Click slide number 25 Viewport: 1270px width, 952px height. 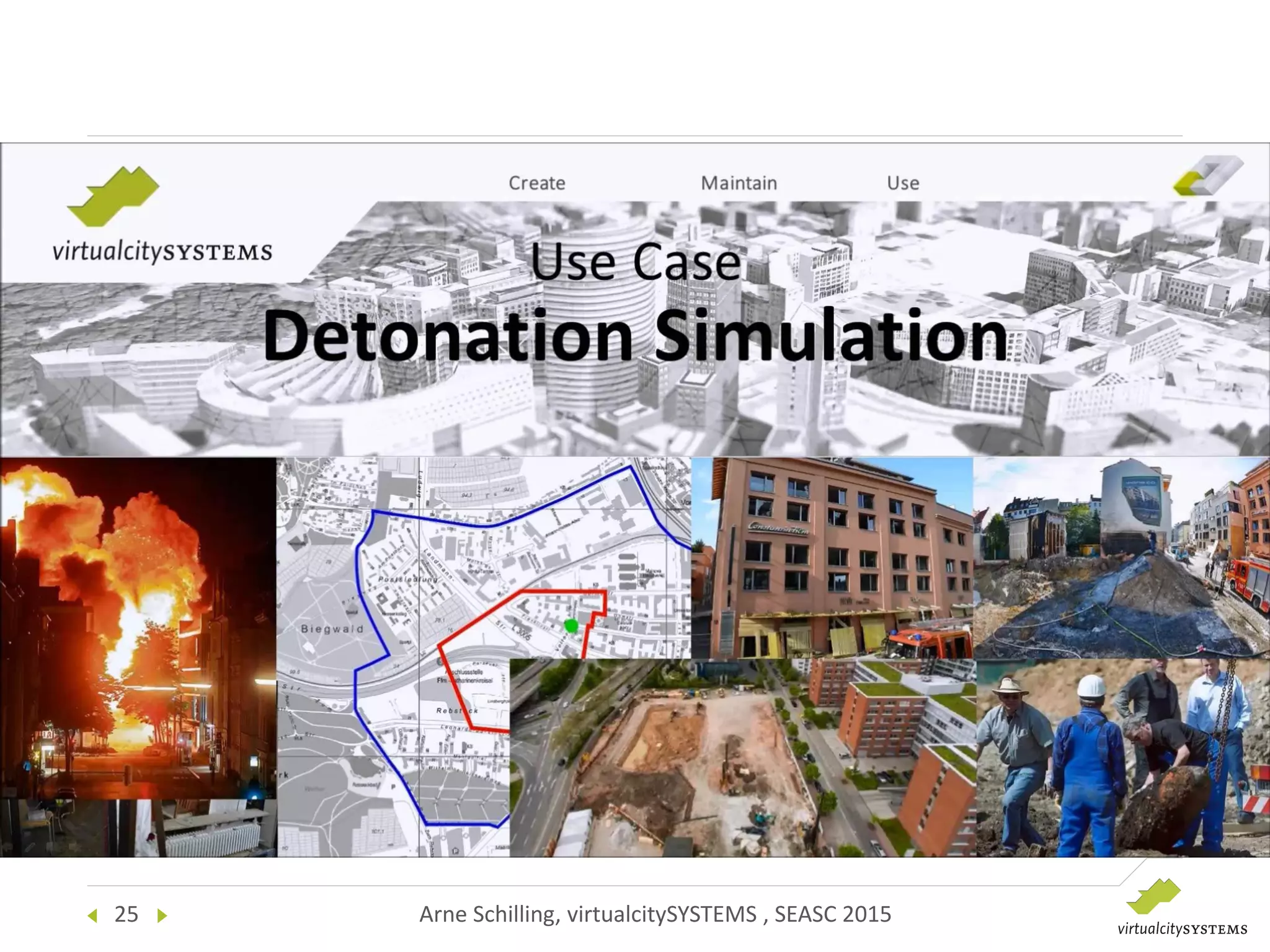click(x=127, y=915)
